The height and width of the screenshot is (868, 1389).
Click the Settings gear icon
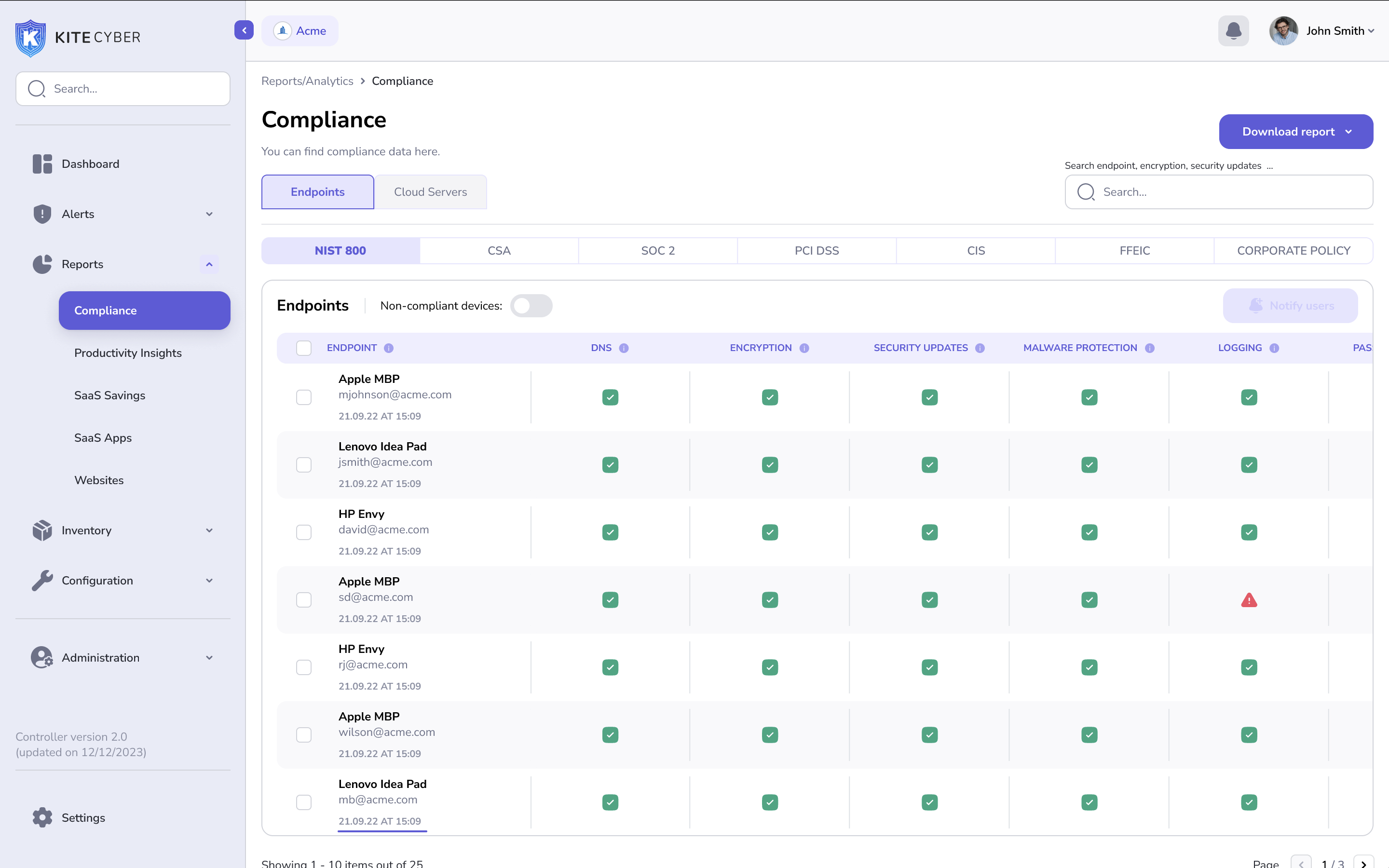42,818
